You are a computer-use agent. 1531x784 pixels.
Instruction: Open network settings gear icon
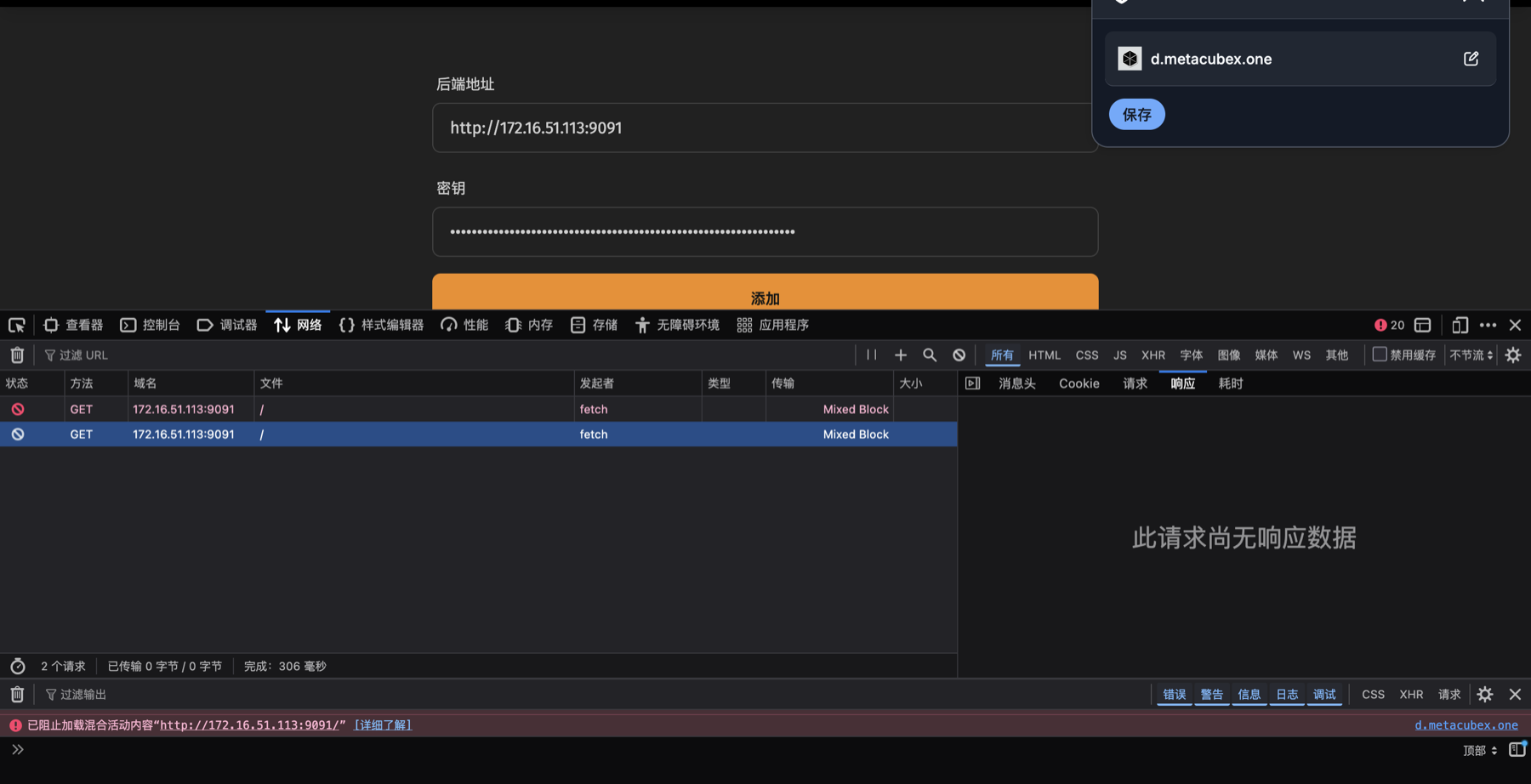(x=1513, y=355)
